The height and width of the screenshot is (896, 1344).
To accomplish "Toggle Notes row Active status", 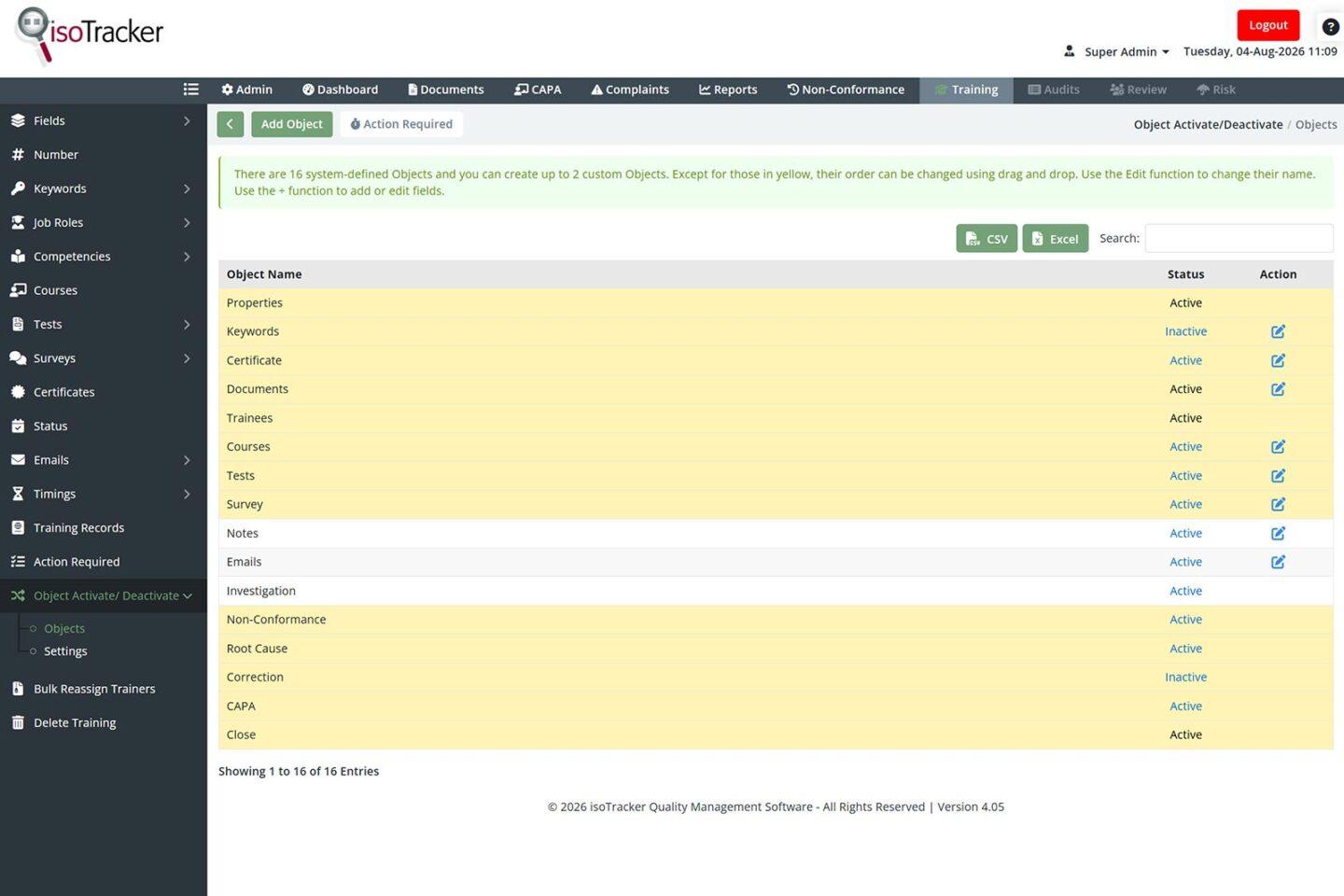I will [x=1185, y=533].
